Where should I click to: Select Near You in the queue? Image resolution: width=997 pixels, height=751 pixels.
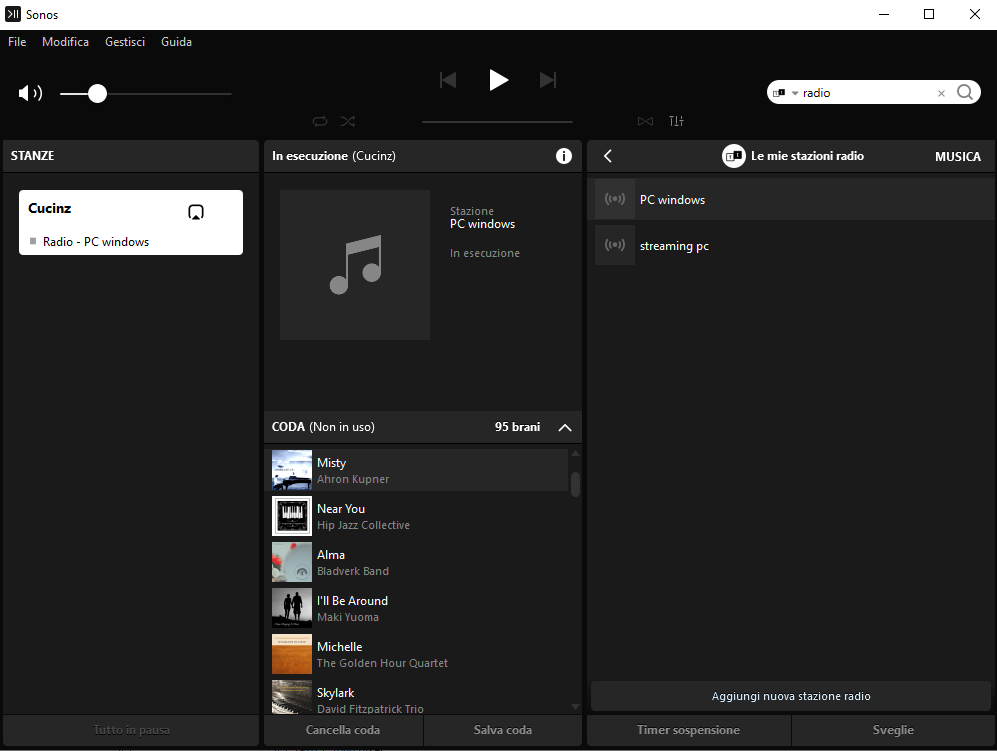[x=417, y=516]
